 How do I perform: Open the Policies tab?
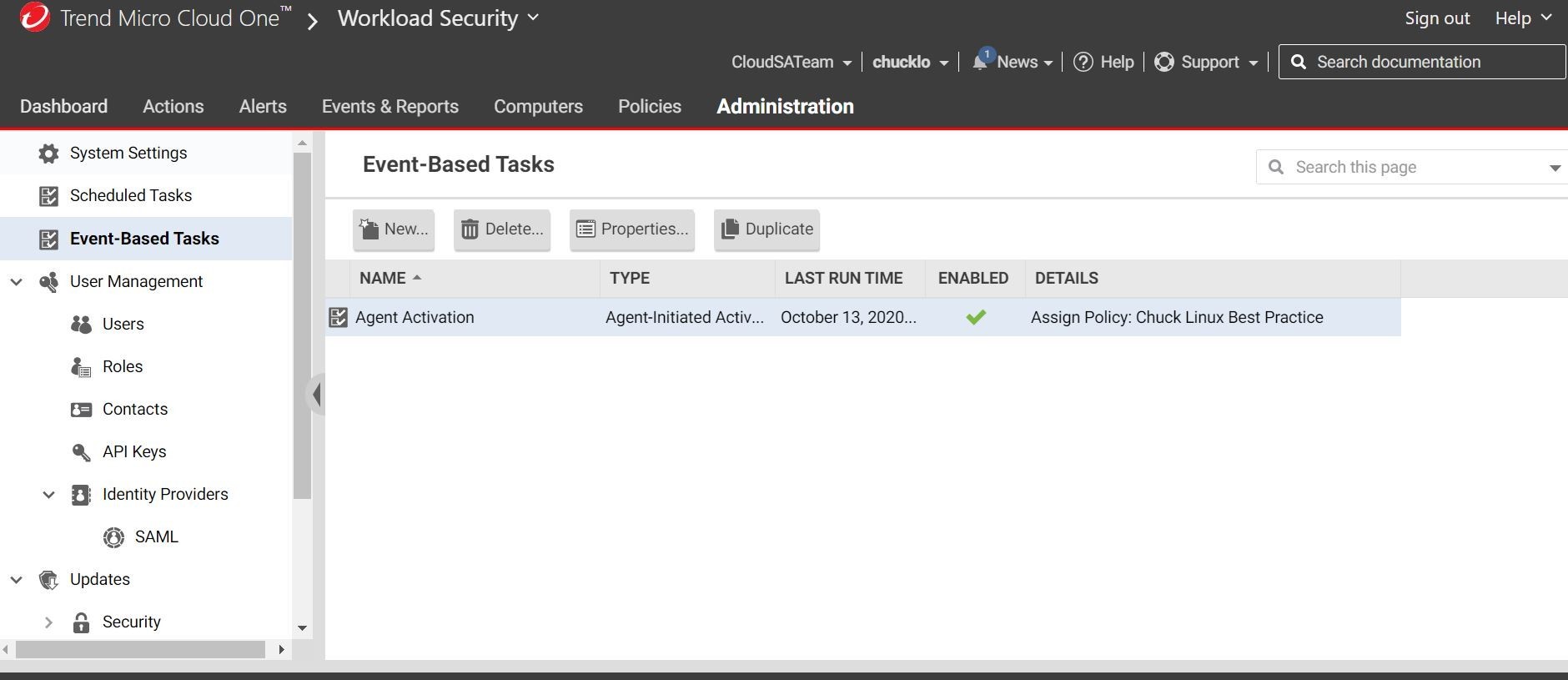(x=650, y=107)
